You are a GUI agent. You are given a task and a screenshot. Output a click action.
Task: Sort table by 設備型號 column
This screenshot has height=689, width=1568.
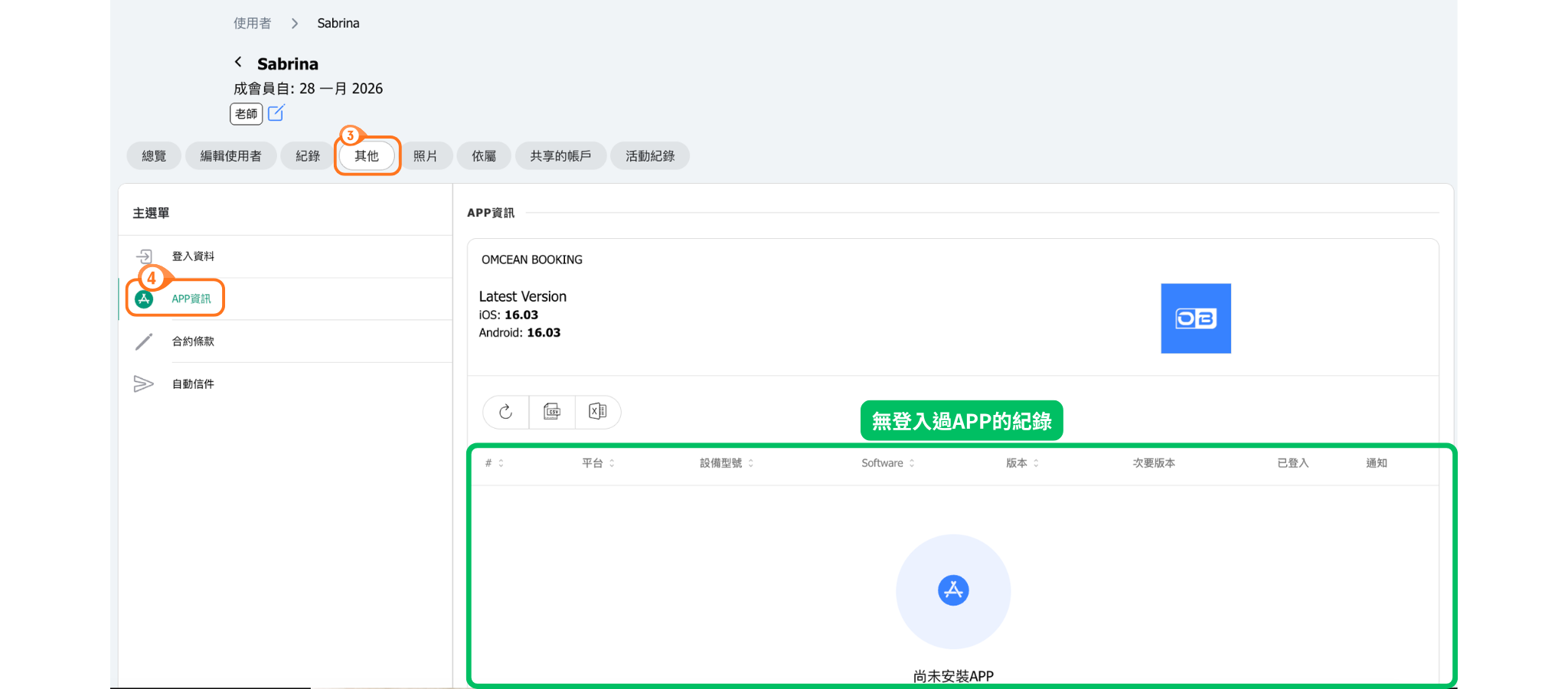coord(726,463)
